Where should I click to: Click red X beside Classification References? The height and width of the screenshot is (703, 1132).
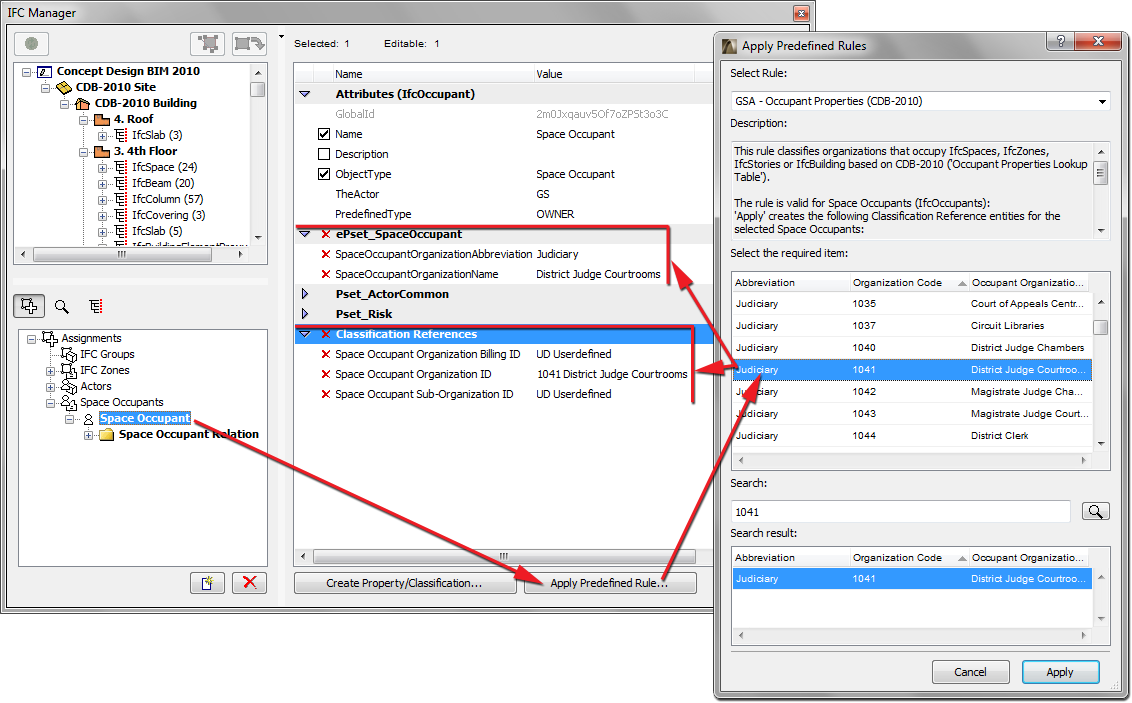coord(326,334)
